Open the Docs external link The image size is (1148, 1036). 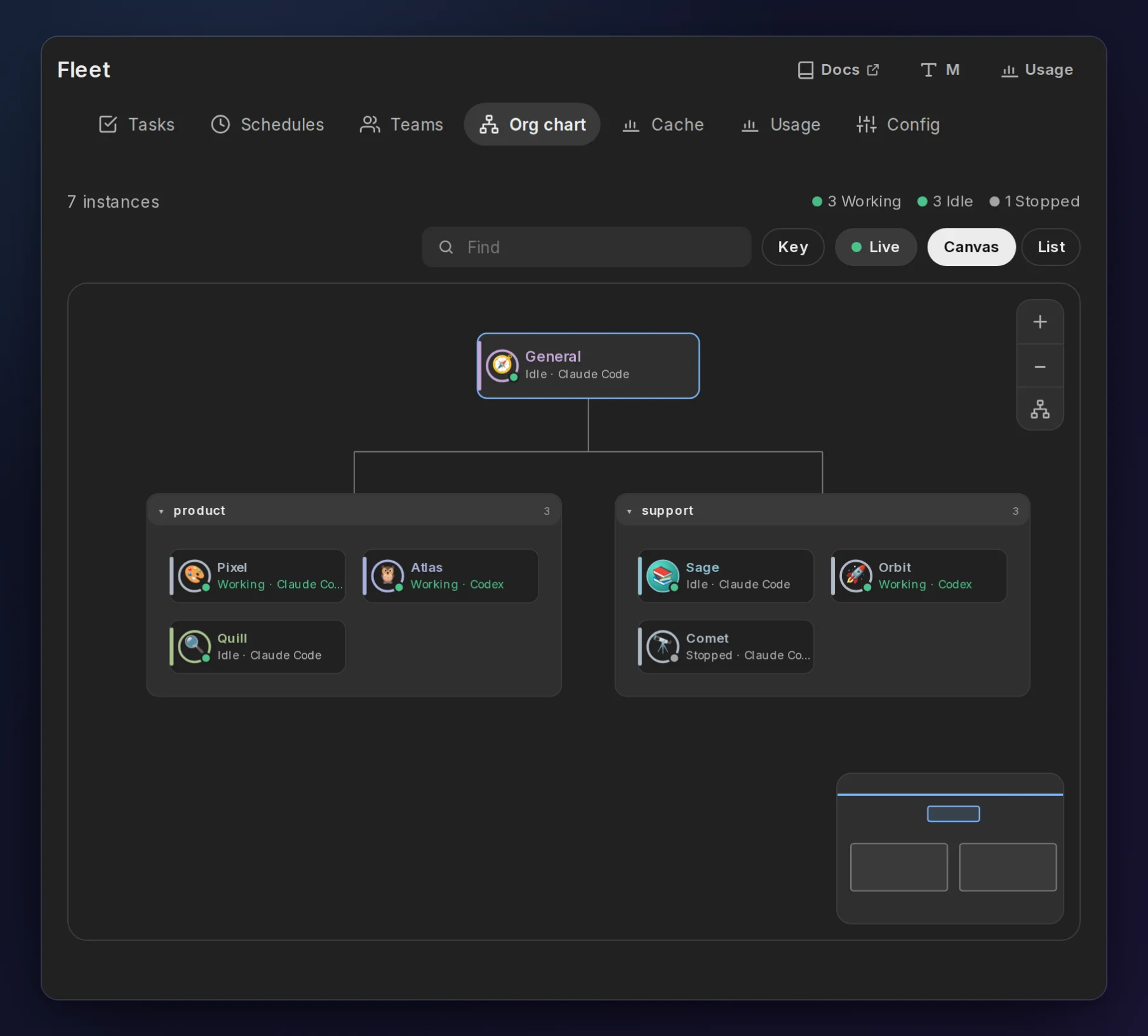839,70
